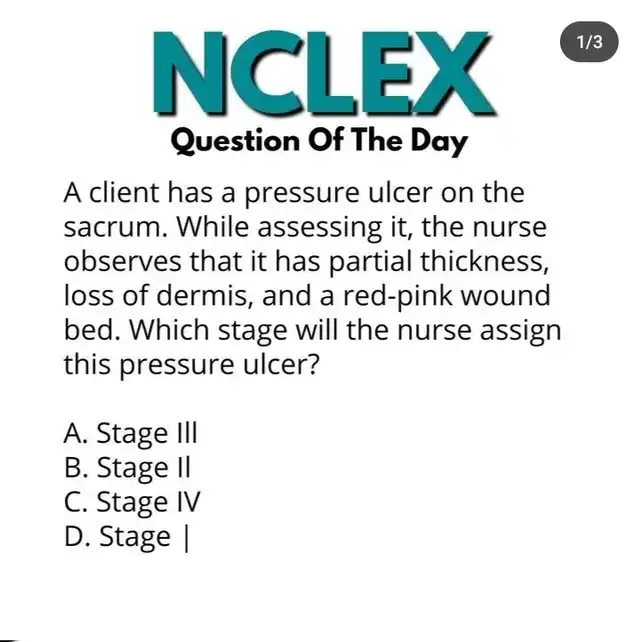Select answer A. Stage III
Viewport: 640px width, 642px height.
click(x=131, y=434)
